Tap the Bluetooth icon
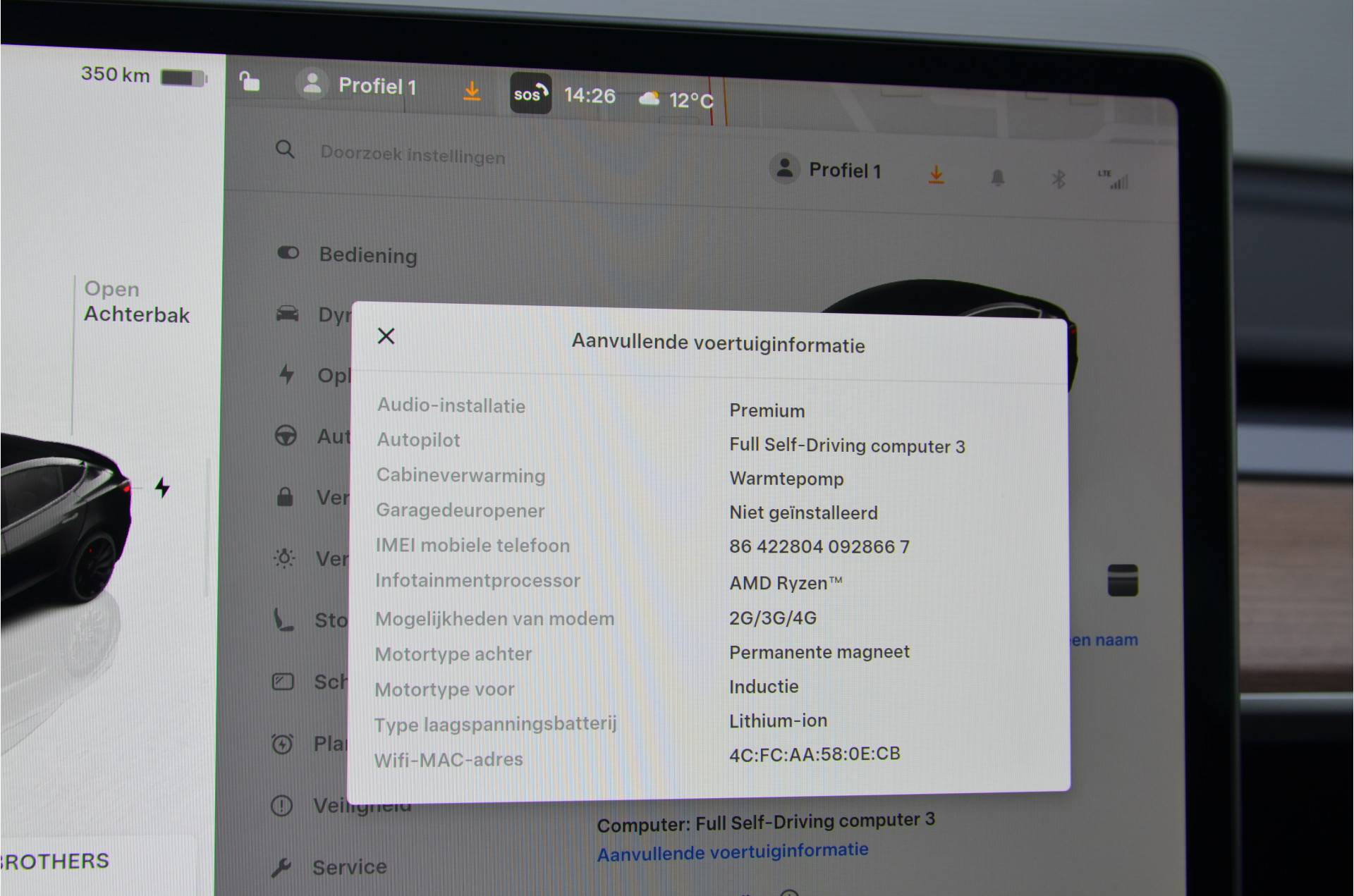Image resolution: width=1354 pixels, height=896 pixels. tap(1058, 179)
